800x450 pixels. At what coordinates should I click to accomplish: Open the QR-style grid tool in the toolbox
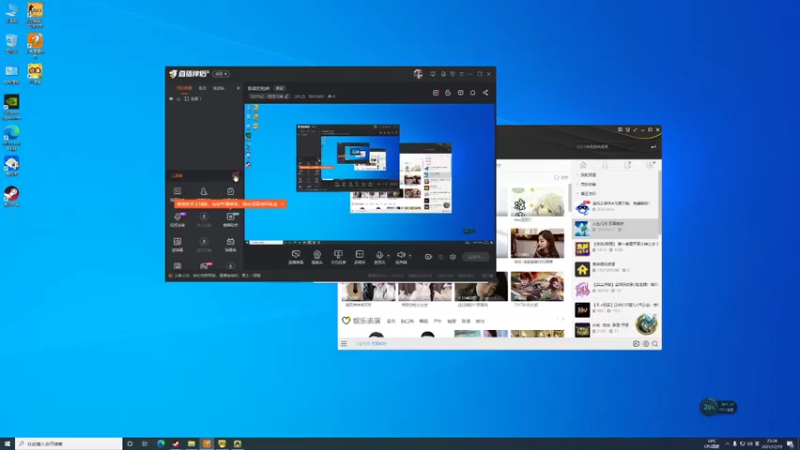[x=178, y=244]
